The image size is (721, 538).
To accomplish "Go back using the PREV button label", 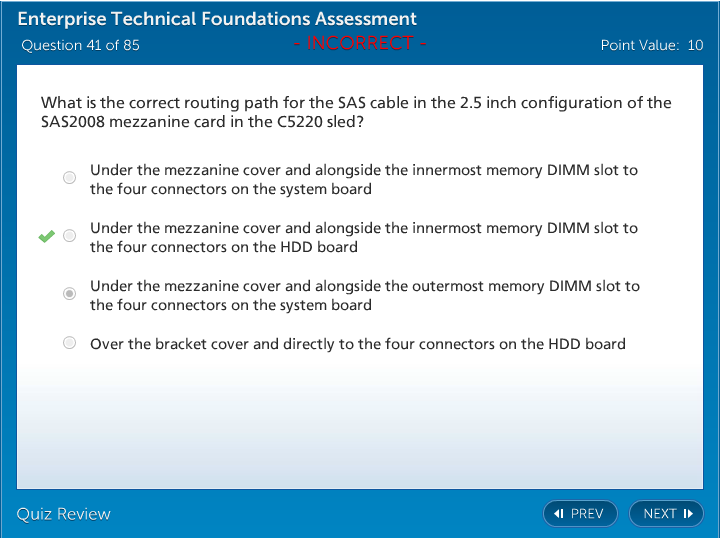I will [x=587, y=514].
